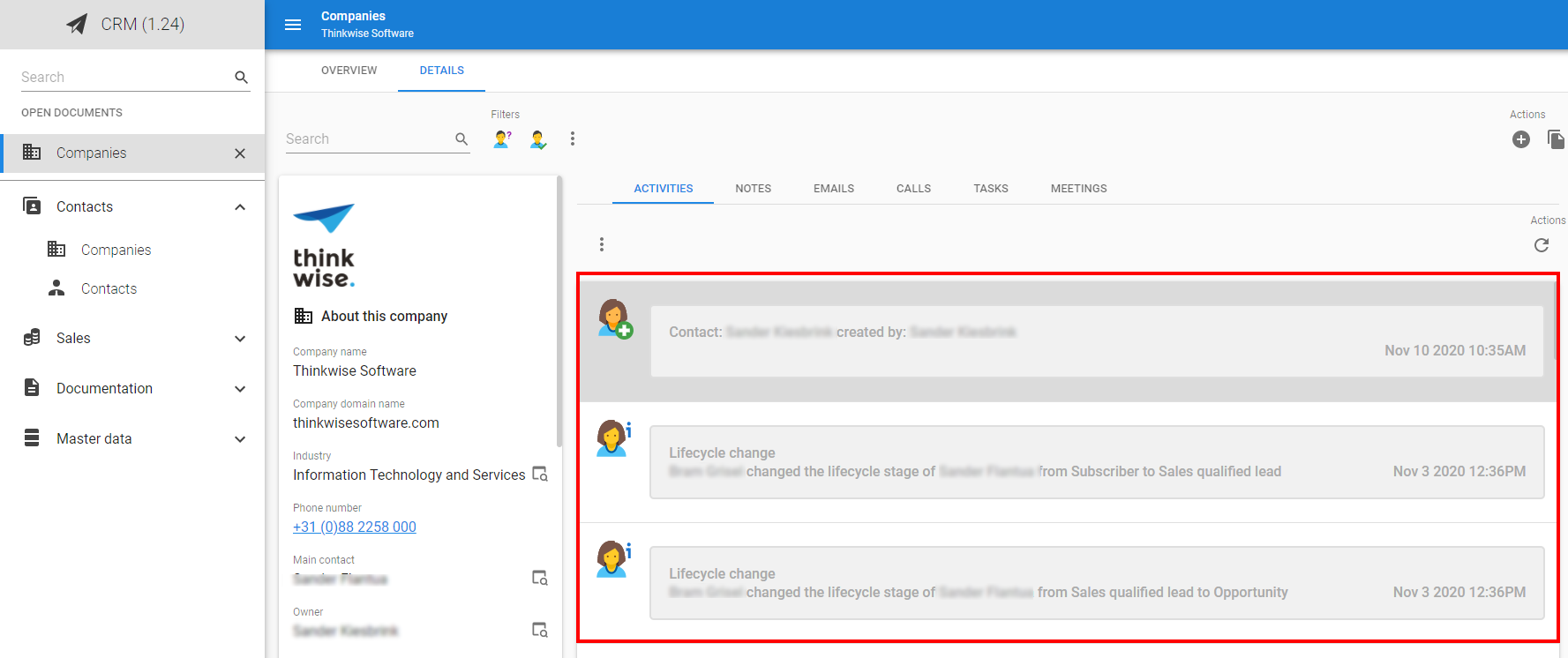1568x658 pixels.
Task: Click Information Technology and Services value
Action: 409,475
